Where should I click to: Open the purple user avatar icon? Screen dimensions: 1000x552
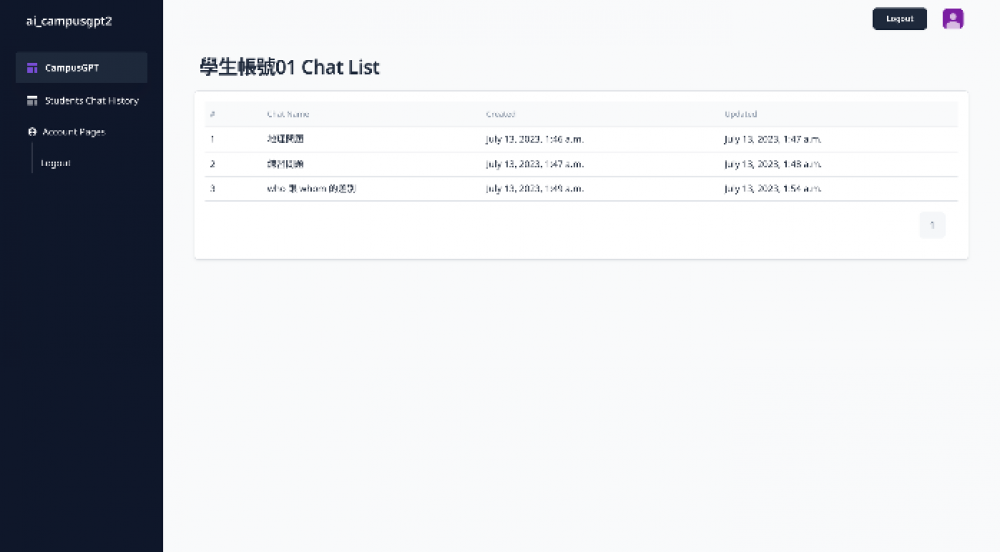(953, 19)
